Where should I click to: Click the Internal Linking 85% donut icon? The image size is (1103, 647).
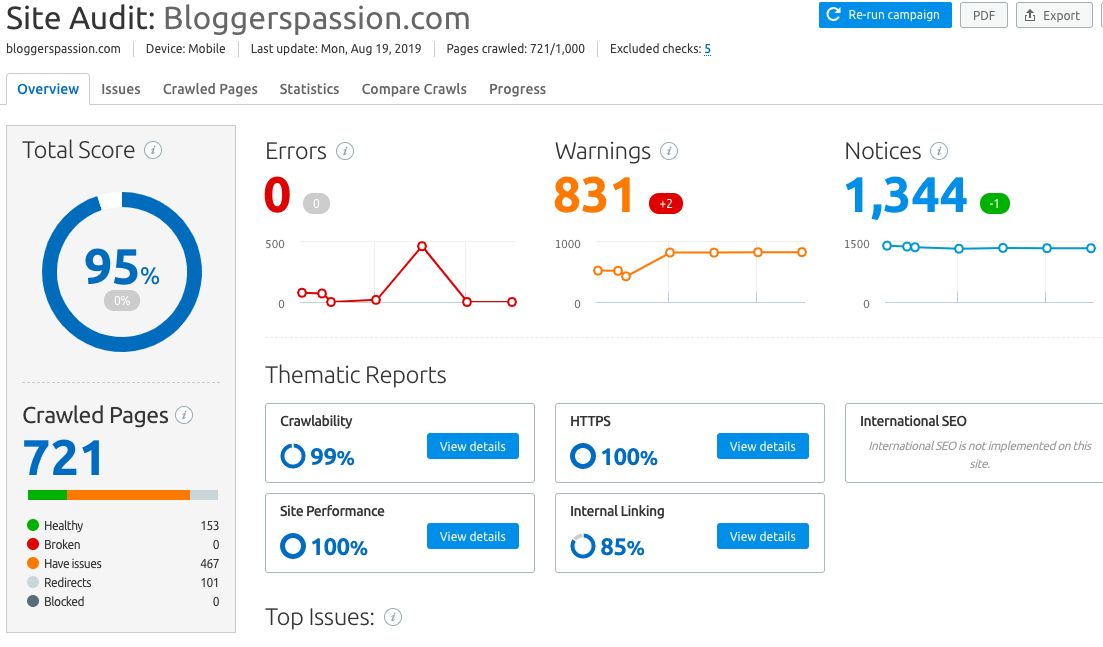(582, 546)
